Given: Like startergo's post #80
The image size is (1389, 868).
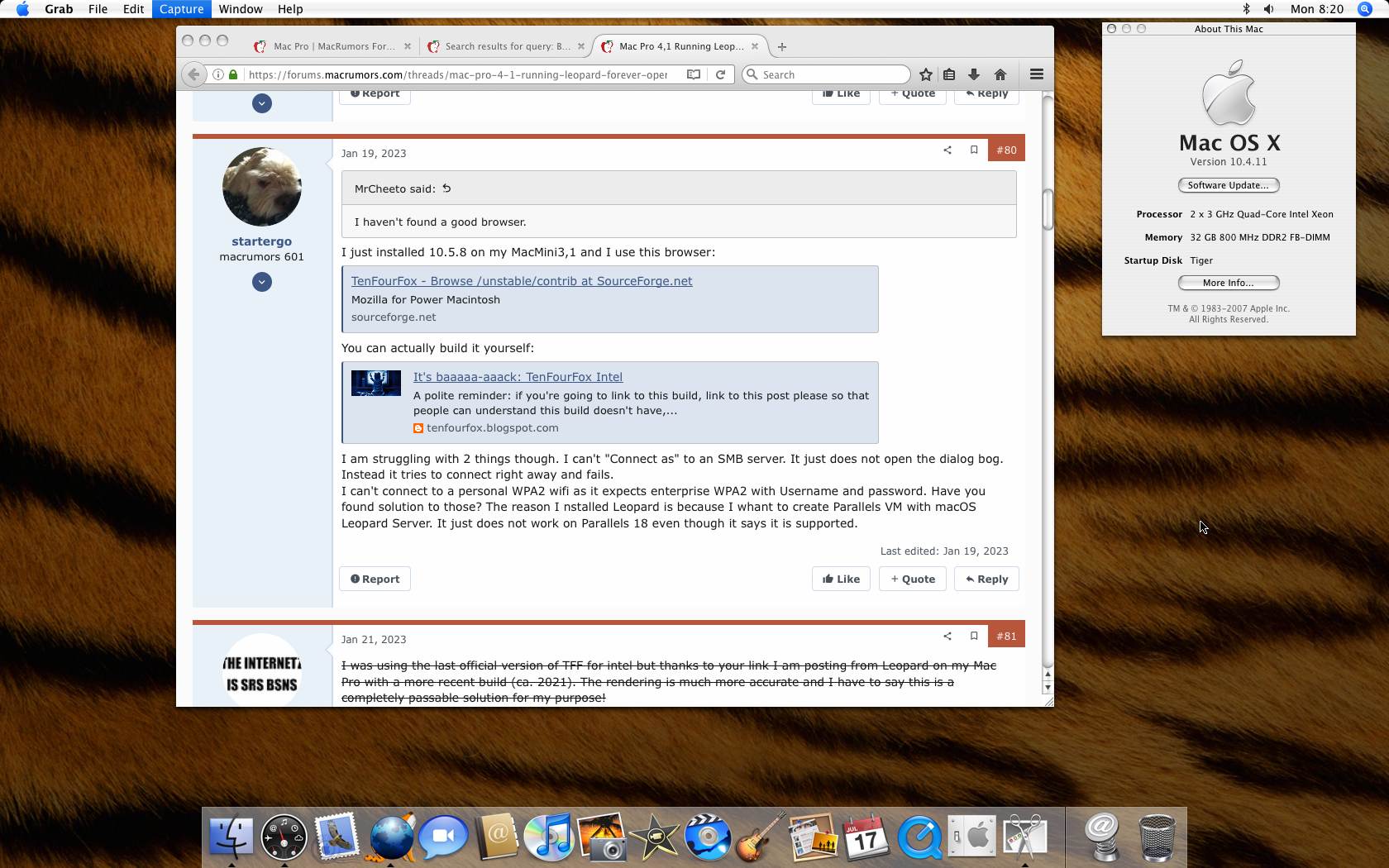Looking at the screenshot, I should [x=841, y=579].
